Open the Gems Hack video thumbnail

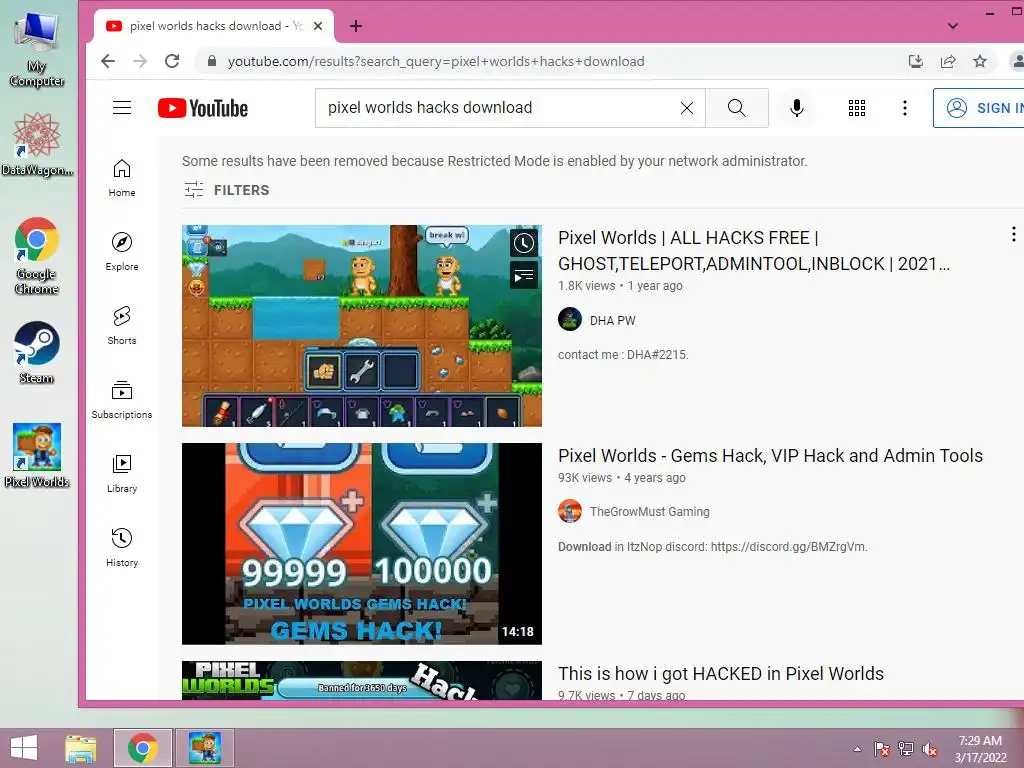[362, 544]
